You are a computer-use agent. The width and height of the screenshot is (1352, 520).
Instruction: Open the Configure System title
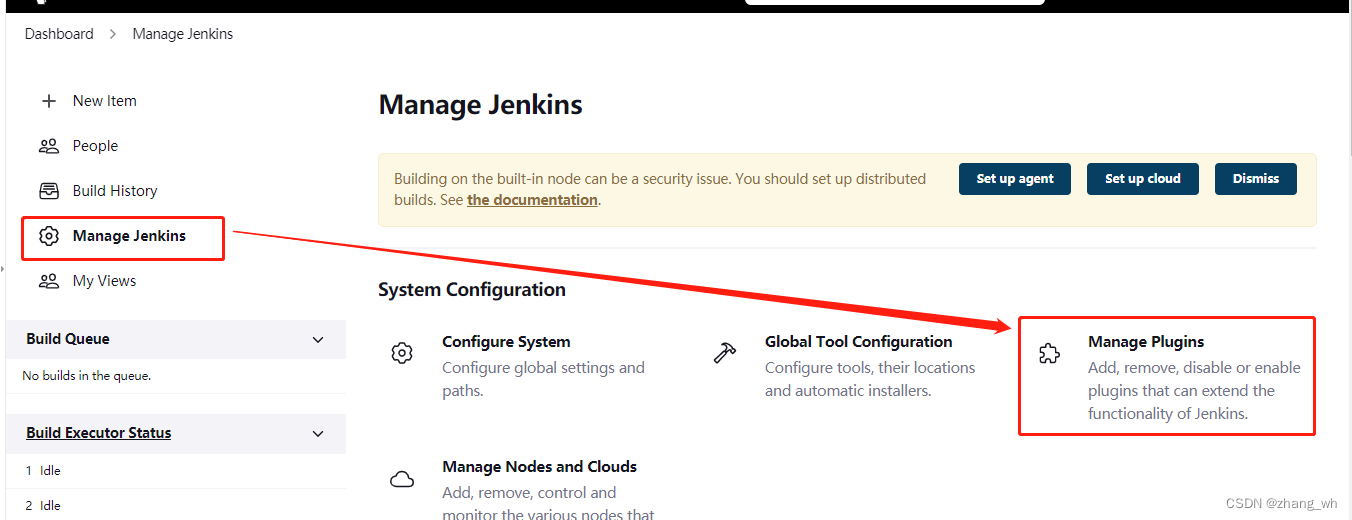point(506,342)
